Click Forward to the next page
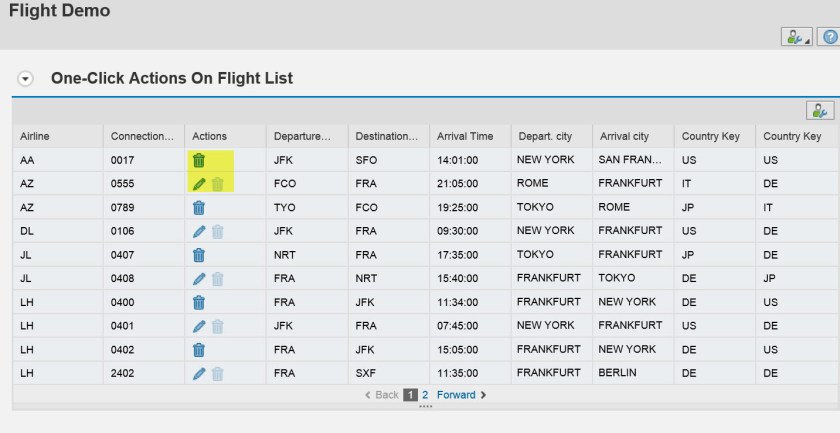The width and height of the screenshot is (840, 433). [x=461, y=395]
